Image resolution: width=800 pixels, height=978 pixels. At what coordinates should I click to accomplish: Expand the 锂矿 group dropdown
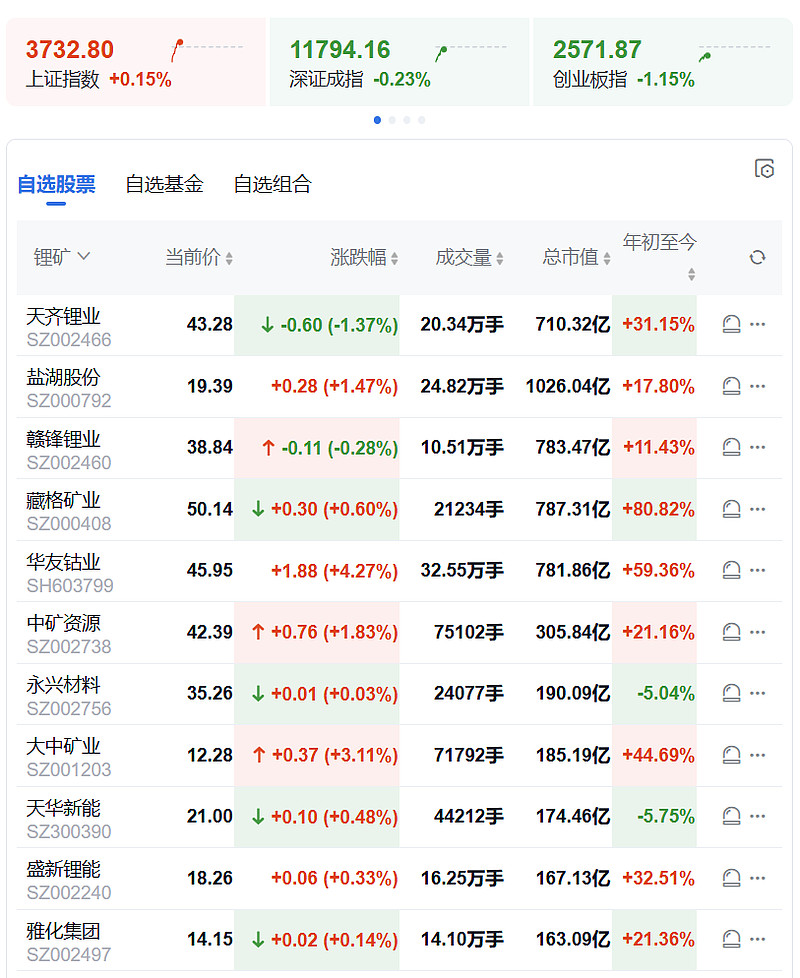tap(62, 257)
